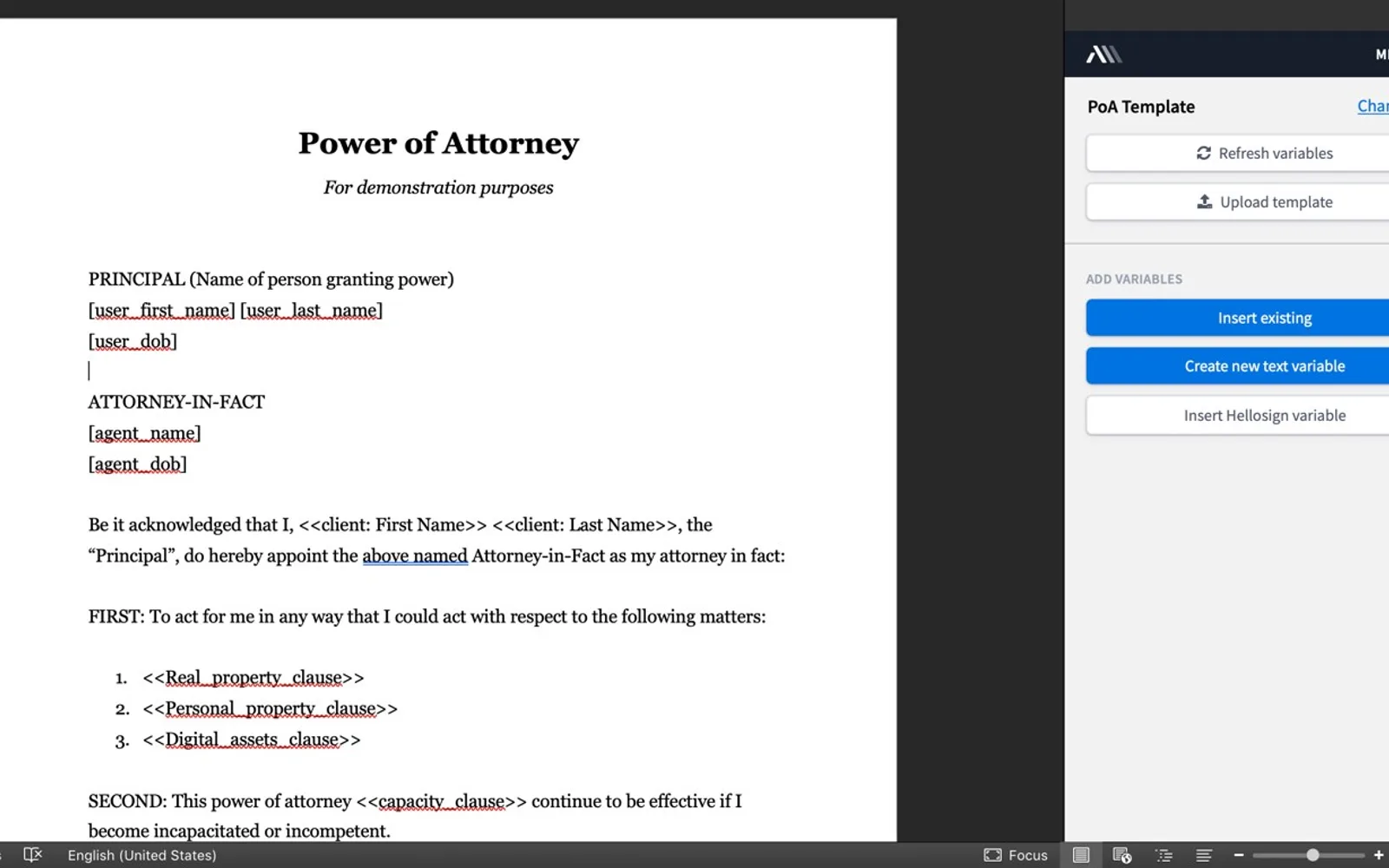Image resolution: width=1389 pixels, height=868 pixels.
Task: Change language English (United States)
Action: coord(142,855)
